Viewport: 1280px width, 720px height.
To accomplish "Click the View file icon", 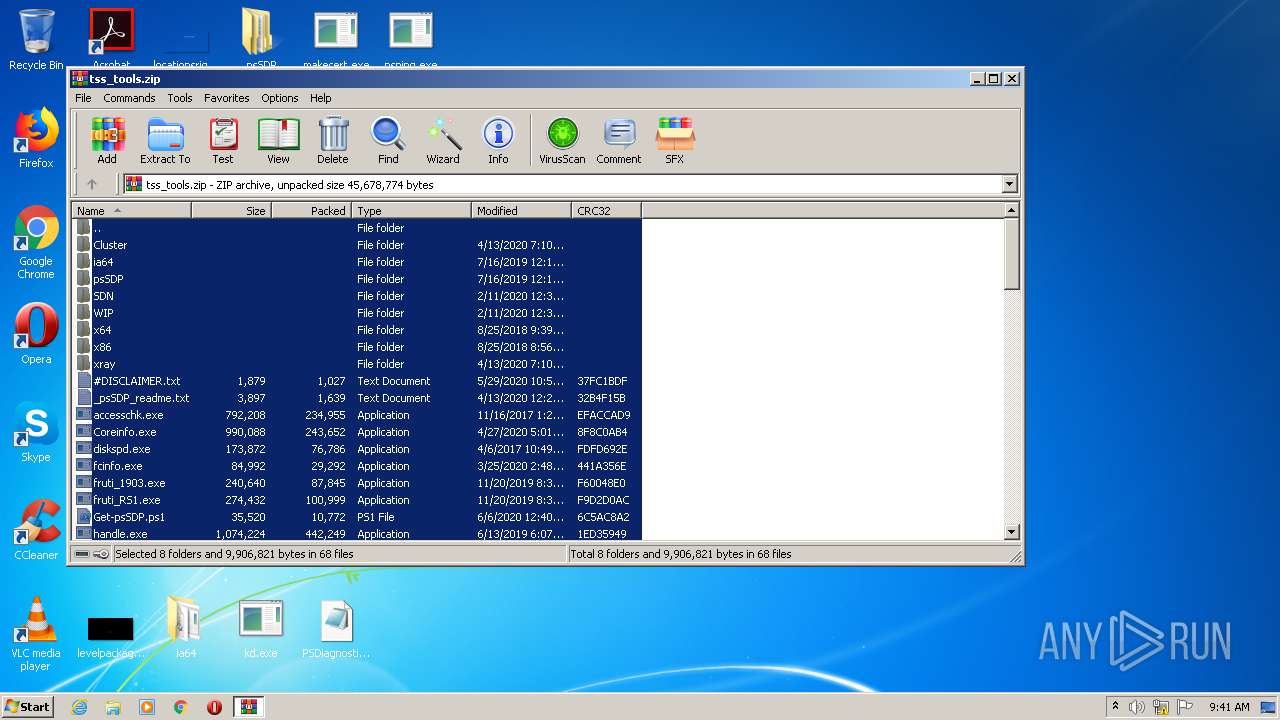I will (278, 141).
